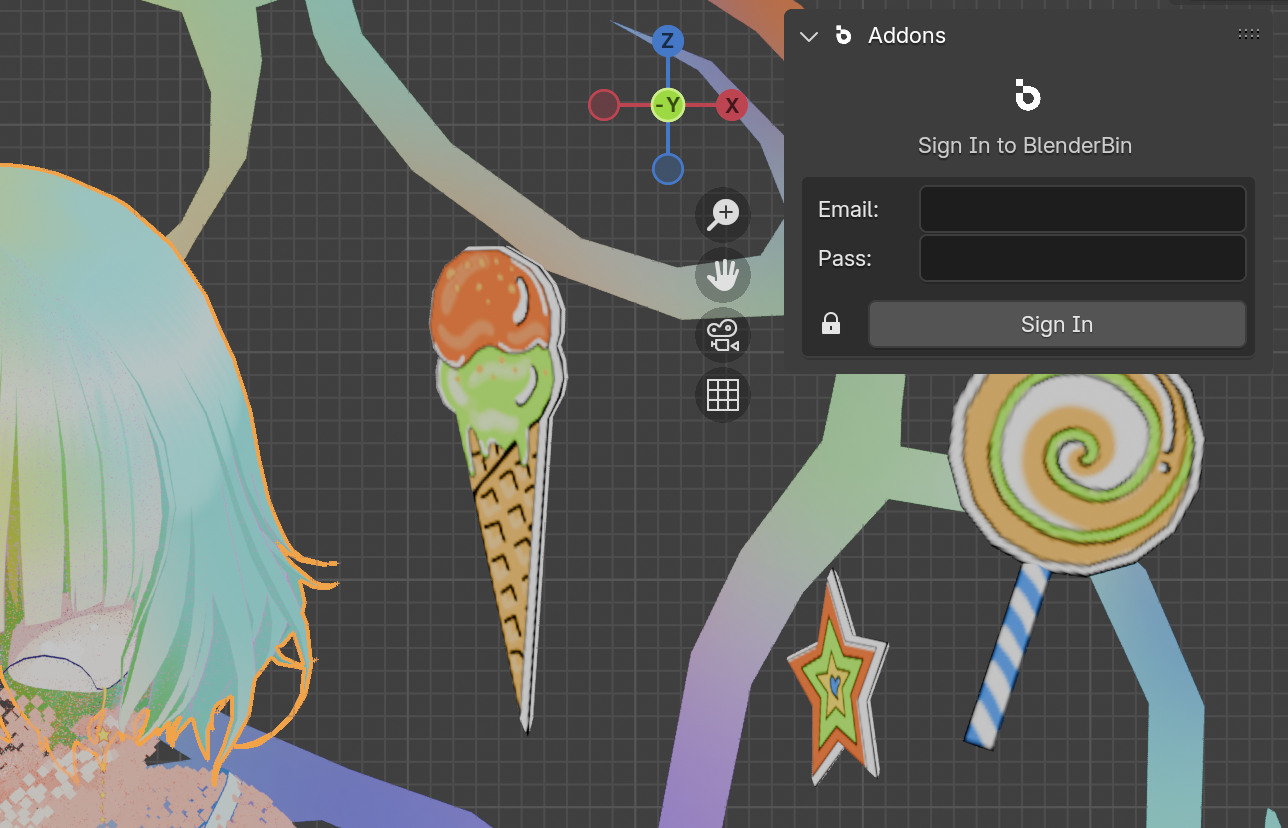Click the padlock icon next to Sign In
This screenshot has height=828, width=1288.
tap(831, 324)
